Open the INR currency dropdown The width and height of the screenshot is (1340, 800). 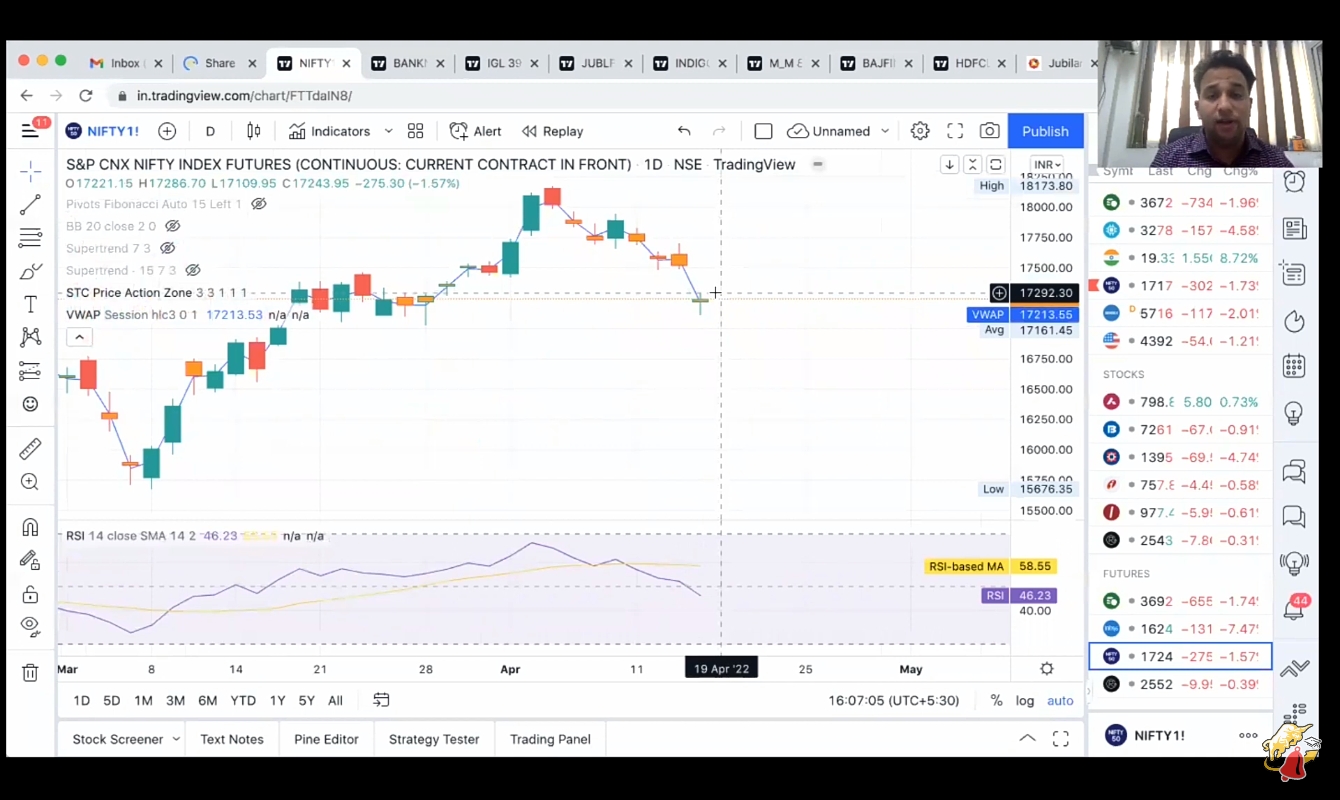1046,165
